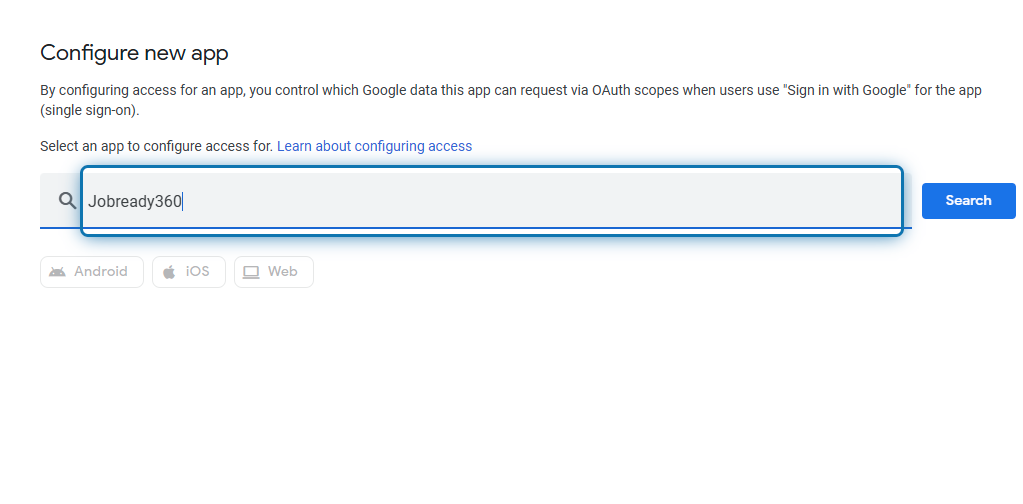Click the word Android in the chip

point(100,272)
